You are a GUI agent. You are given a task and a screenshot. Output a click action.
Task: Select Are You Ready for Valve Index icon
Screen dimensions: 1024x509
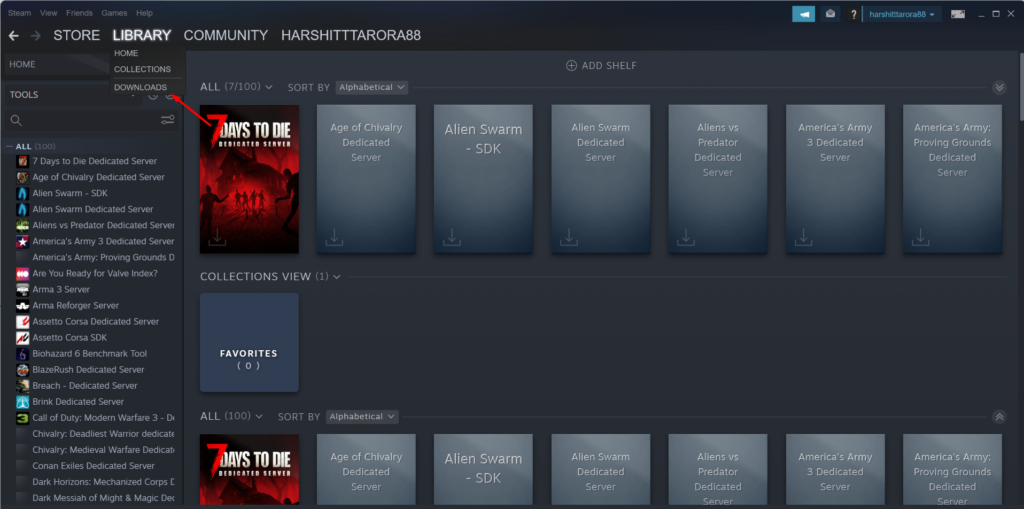[23, 273]
